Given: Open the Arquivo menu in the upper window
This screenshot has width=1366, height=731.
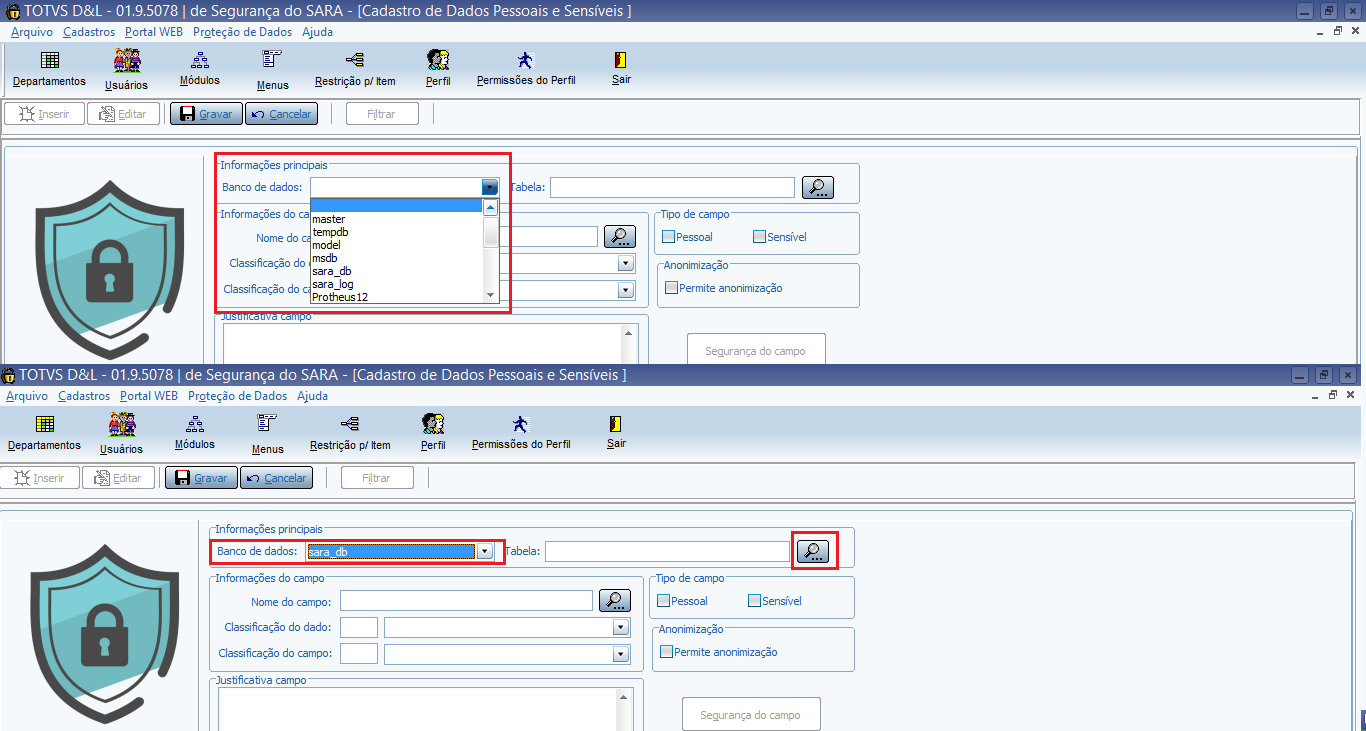Looking at the screenshot, I should 32,32.
